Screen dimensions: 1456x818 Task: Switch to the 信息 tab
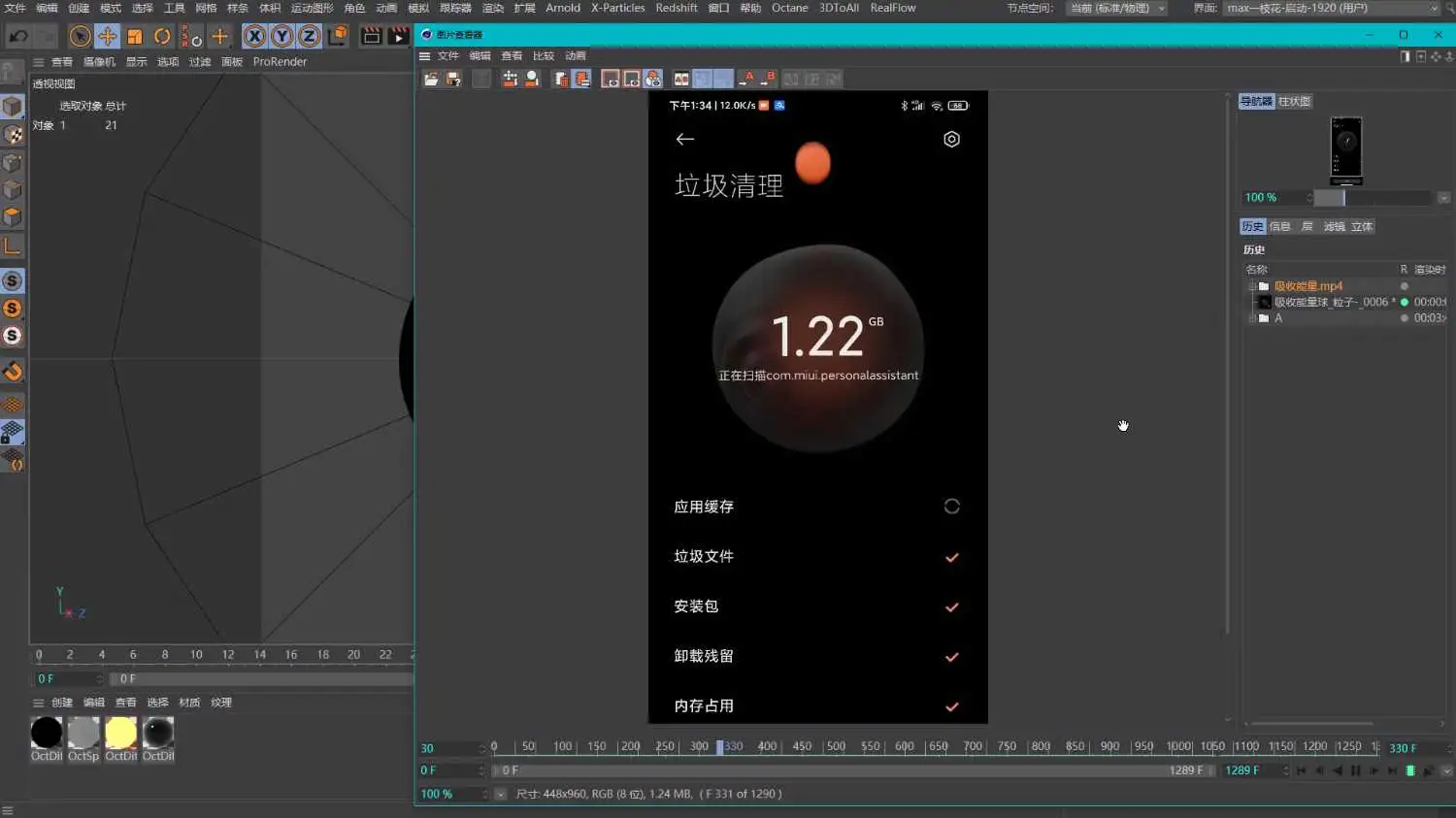pyautogui.click(x=1280, y=226)
